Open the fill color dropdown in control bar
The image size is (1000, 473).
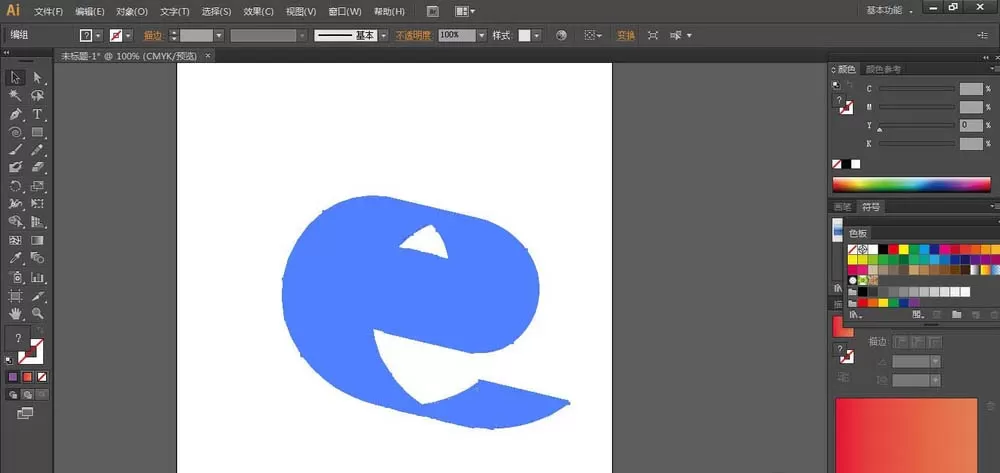click(98, 36)
